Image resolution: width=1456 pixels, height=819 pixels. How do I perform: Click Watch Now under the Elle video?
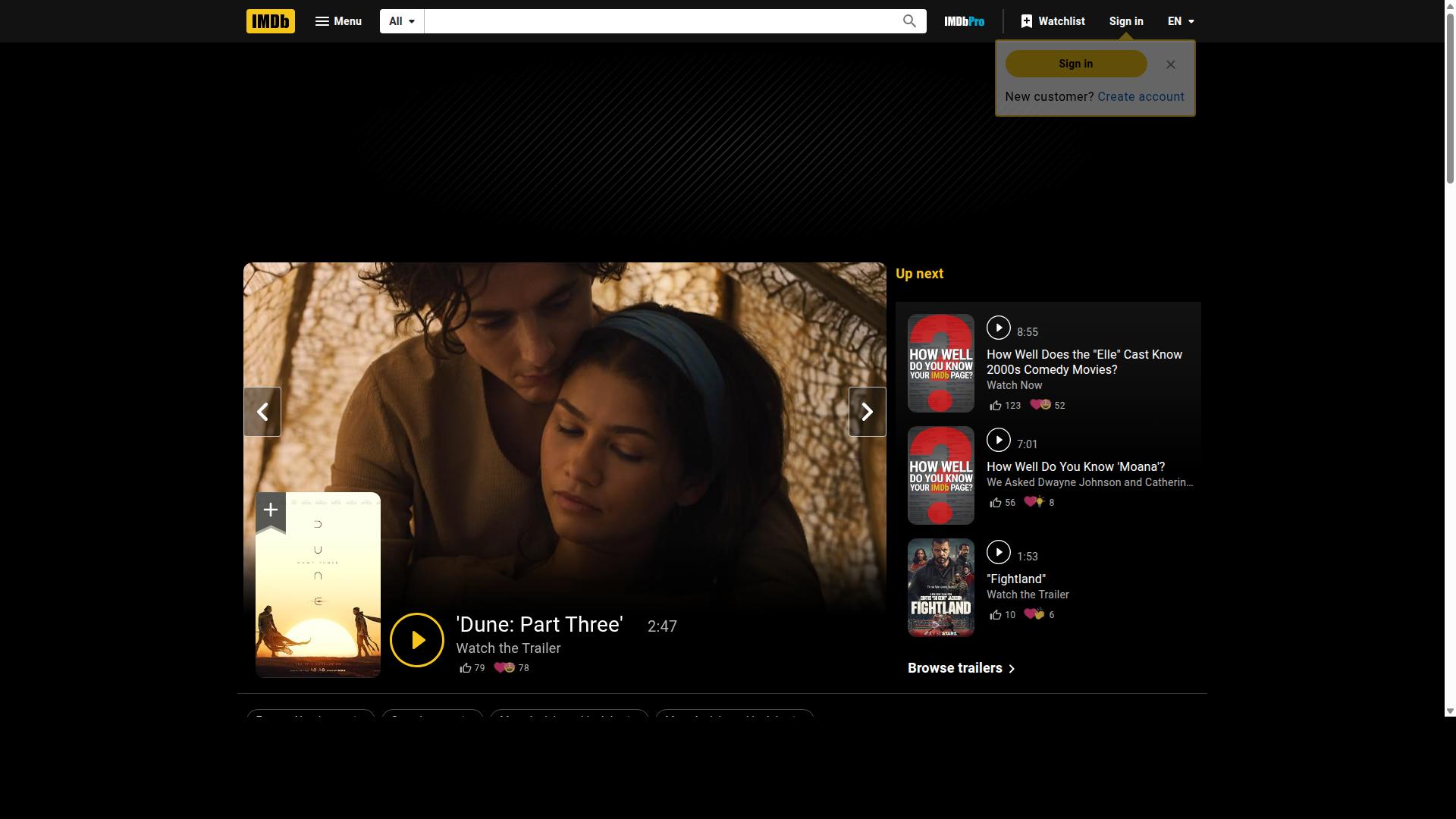pyautogui.click(x=1014, y=385)
